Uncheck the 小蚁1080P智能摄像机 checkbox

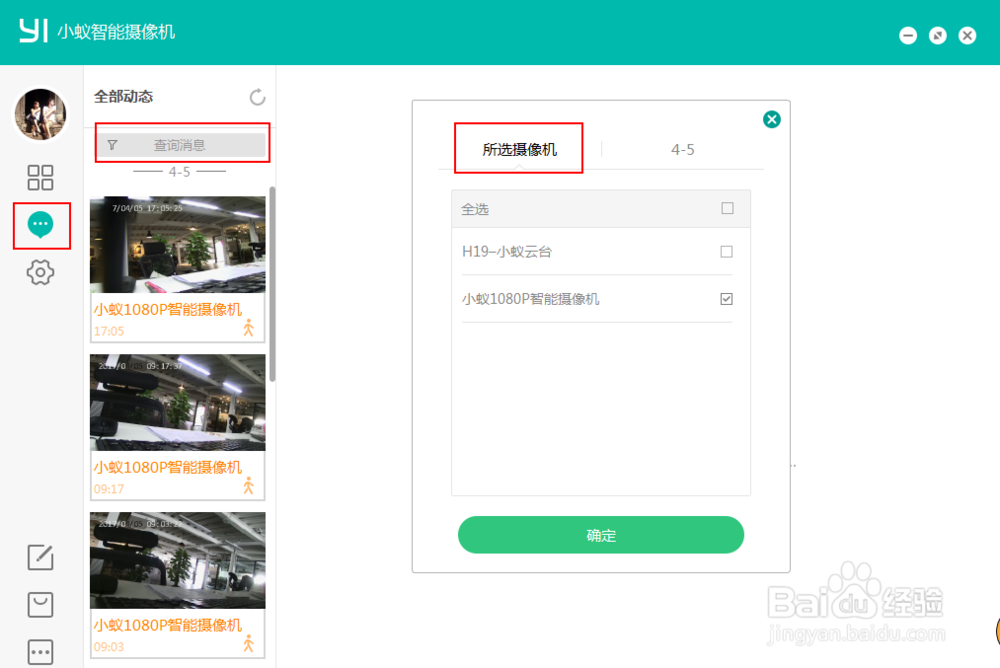727,298
